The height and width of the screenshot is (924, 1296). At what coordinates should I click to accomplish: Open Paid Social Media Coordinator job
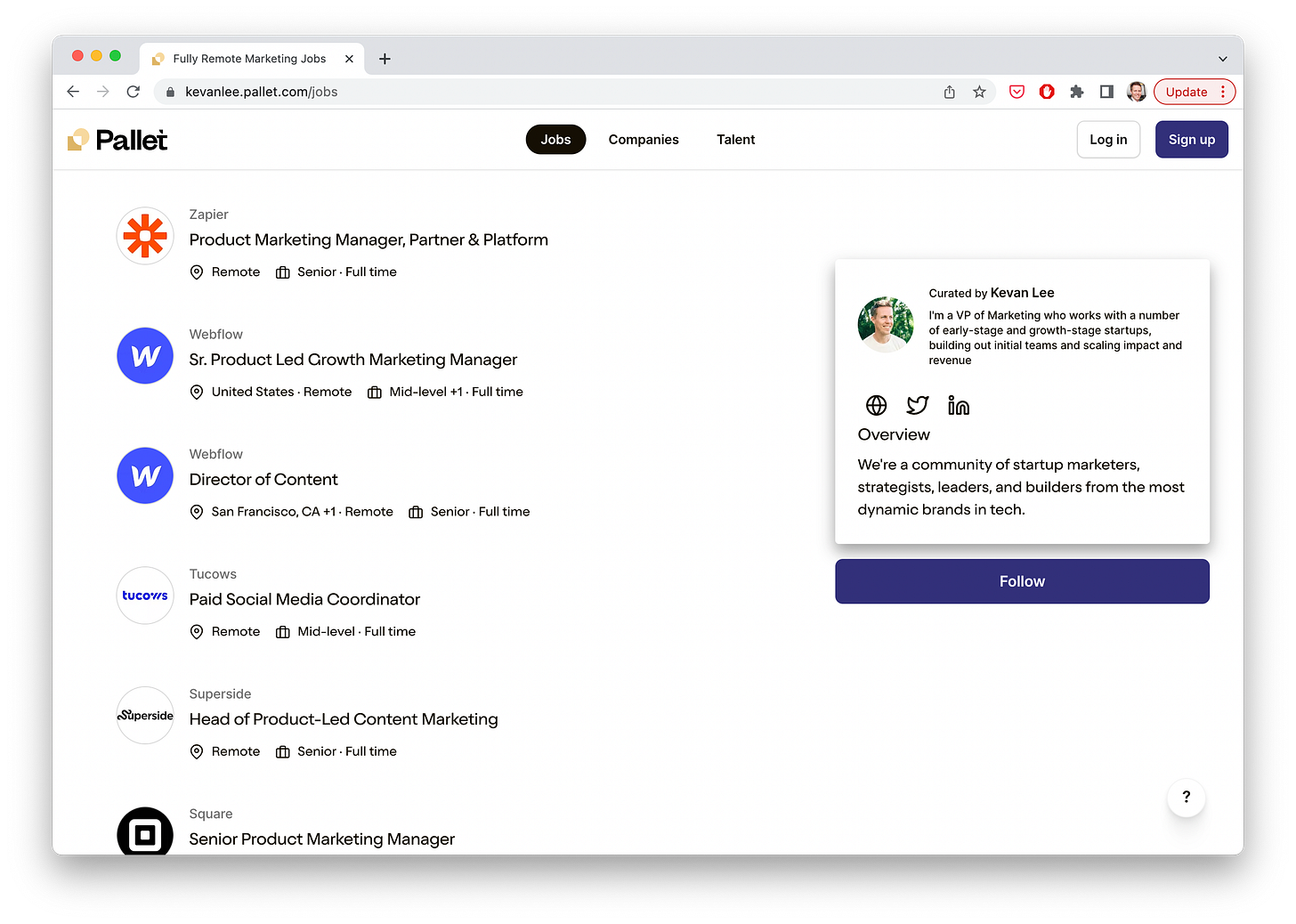point(304,600)
